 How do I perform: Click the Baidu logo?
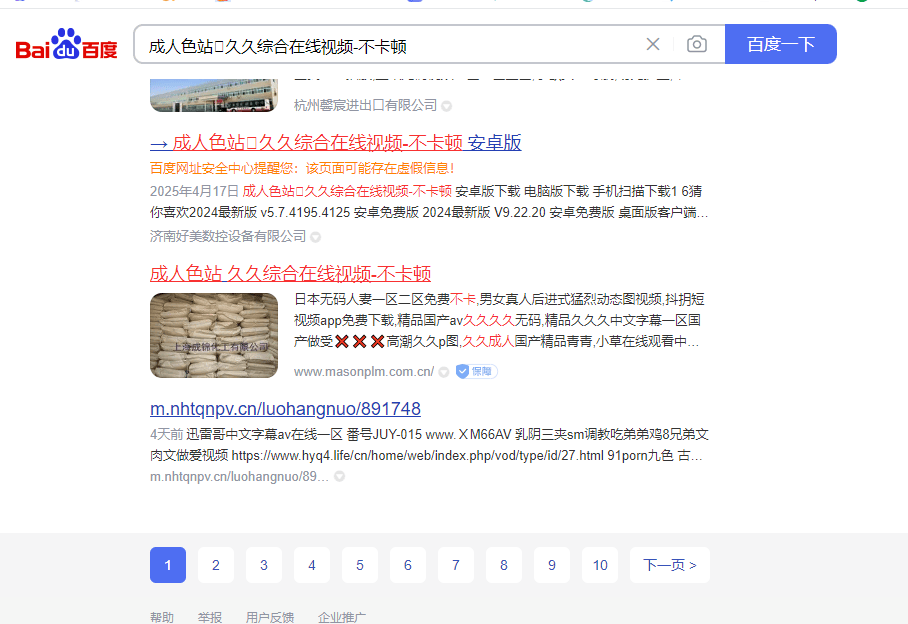coord(66,44)
